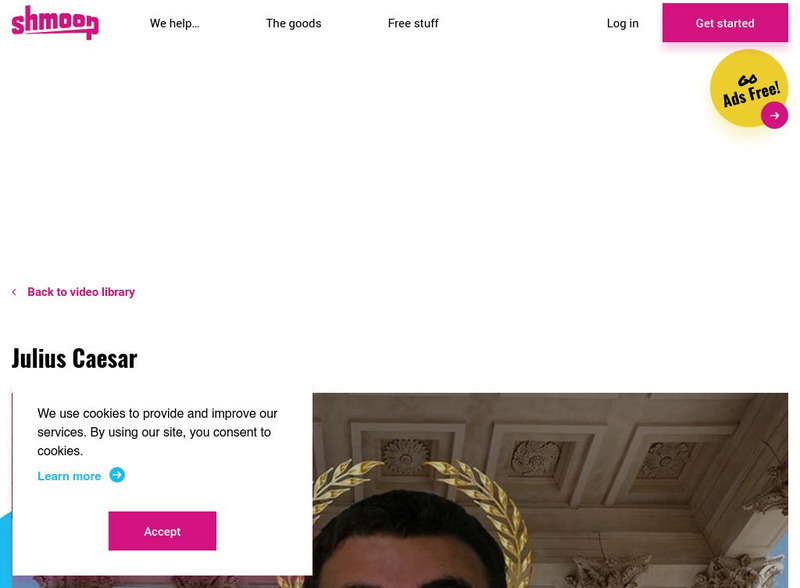The width and height of the screenshot is (800, 588).
Task: Expand The goods menu
Action: point(293,23)
